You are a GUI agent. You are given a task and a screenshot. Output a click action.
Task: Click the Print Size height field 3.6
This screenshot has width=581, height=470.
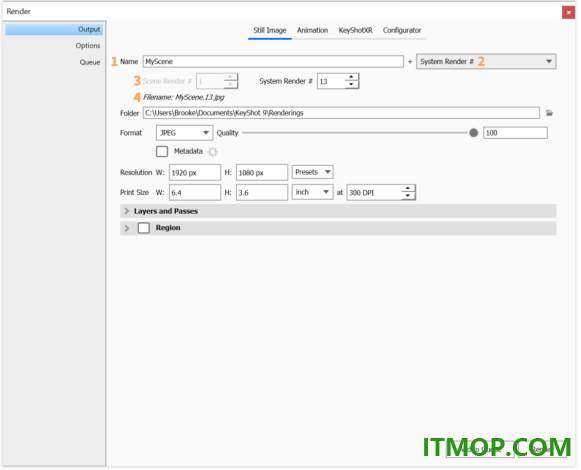pyautogui.click(x=262, y=192)
